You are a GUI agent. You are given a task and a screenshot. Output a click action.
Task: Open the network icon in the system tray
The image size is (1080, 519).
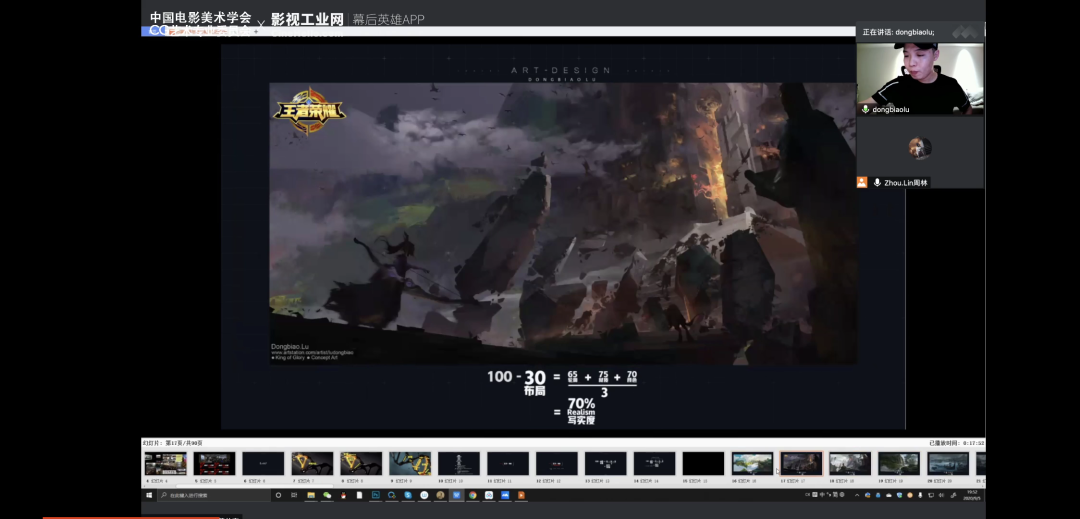[931, 495]
